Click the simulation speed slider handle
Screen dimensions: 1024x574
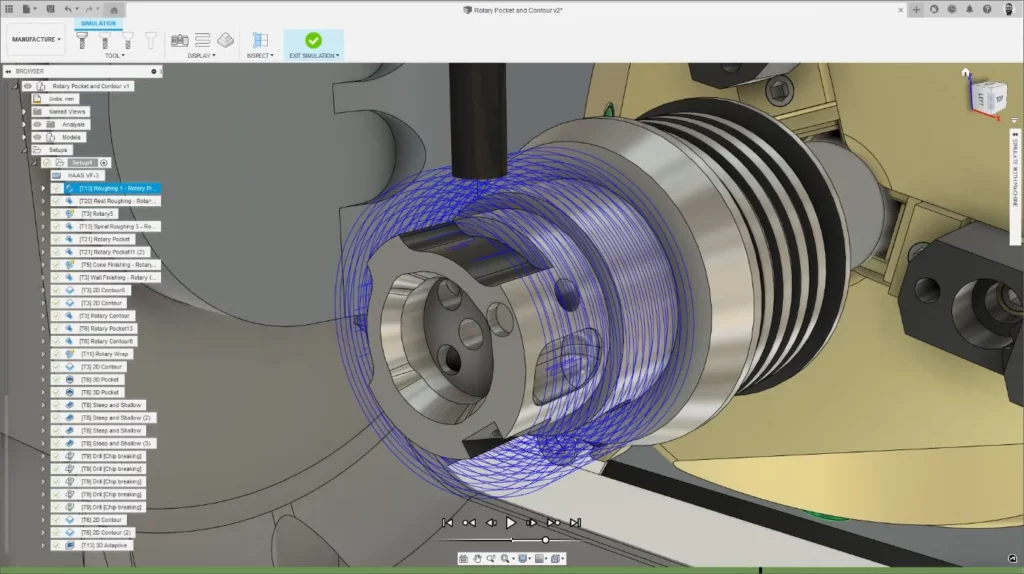tap(545, 540)
